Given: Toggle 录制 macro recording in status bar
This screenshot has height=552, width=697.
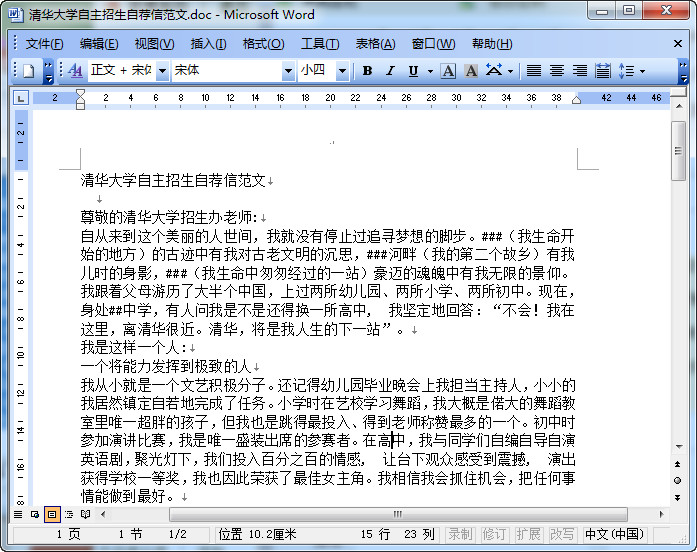Looking at the screenshot, I should [x=460, y=534].
